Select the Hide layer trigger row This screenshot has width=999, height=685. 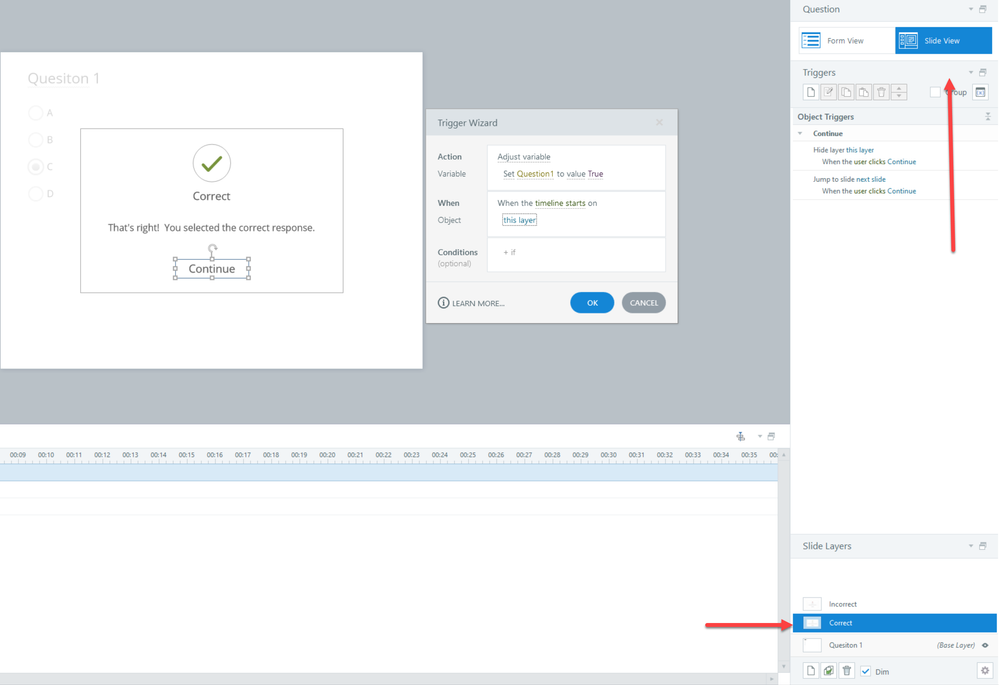[x=895, y=155]
